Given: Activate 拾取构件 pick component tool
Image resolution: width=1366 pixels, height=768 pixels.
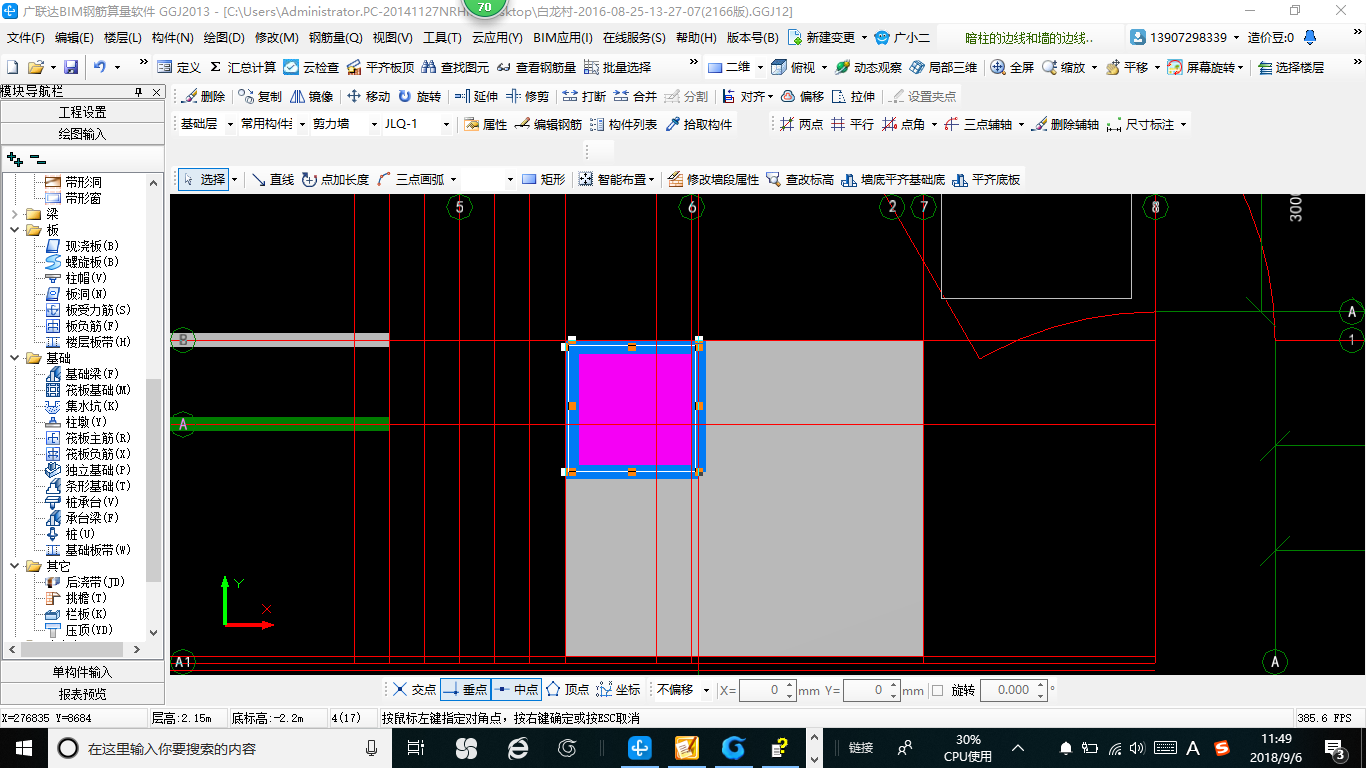Looking at the screenshot, I should (x=698, y=125).
